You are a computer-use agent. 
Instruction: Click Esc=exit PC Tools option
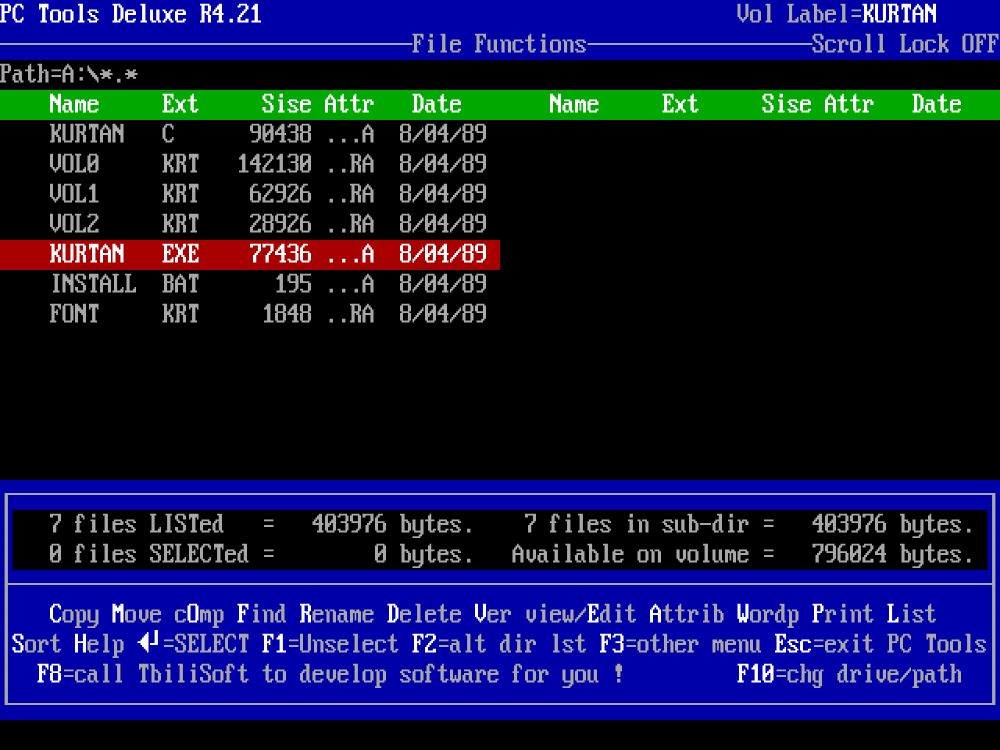pyautogui.click(x=881, y=644)
